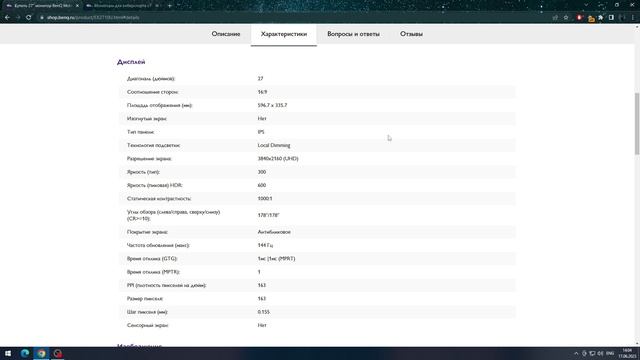Click the 3840x2160 (UHD) resolution value
Viewport: 640px width, 360px height.
point(278,159)
